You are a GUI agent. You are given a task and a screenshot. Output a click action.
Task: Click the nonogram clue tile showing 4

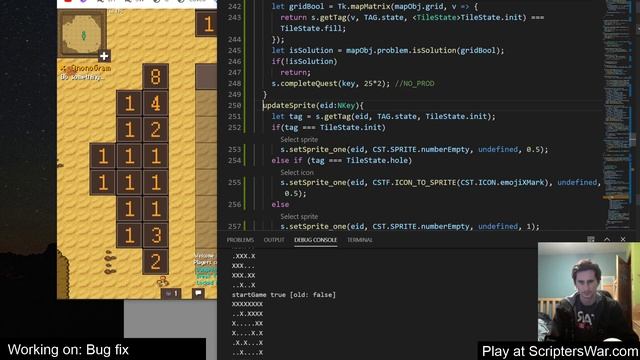click(x=156, y=103)
